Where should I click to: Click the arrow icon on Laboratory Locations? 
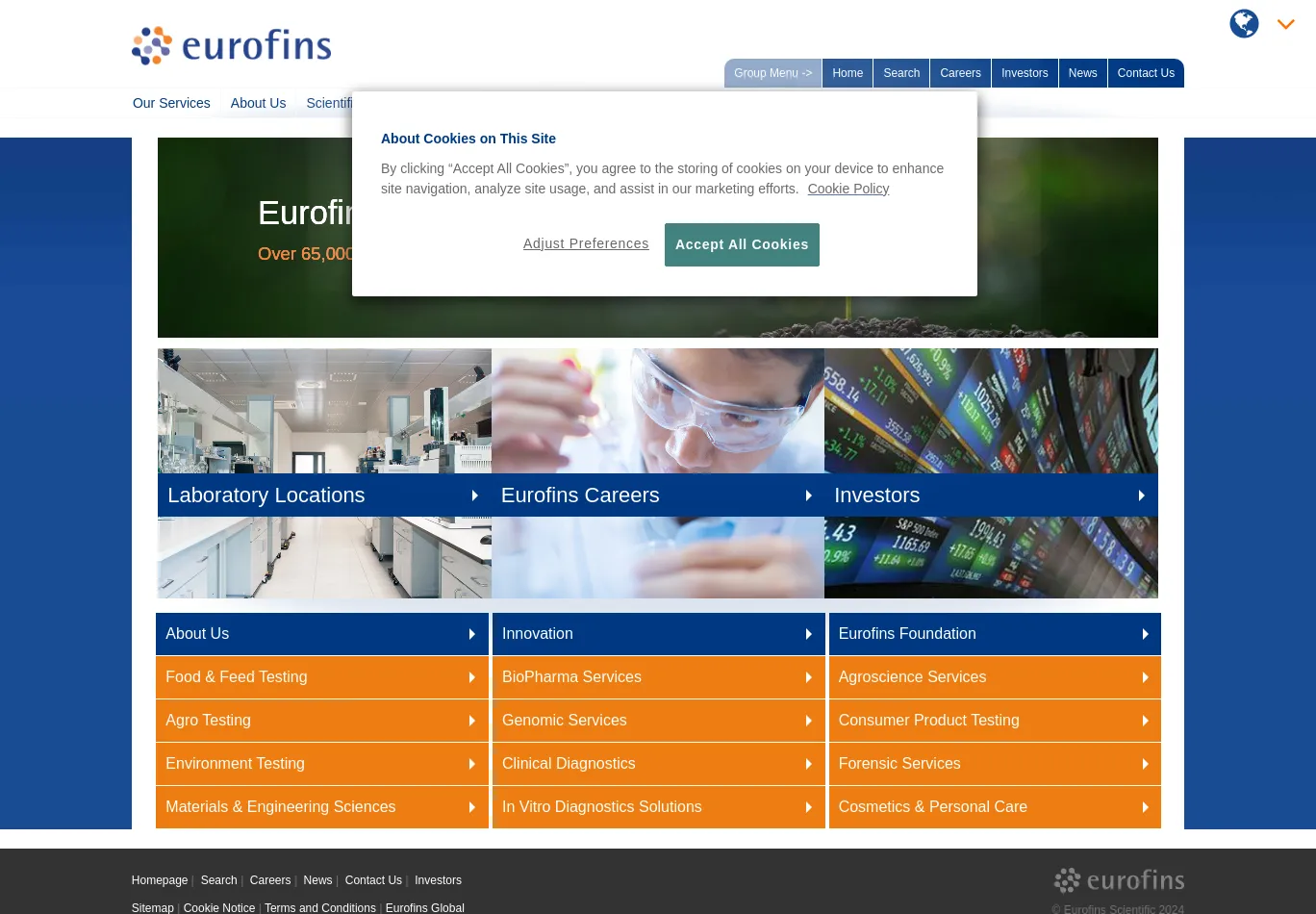click(x=474, y=495)
